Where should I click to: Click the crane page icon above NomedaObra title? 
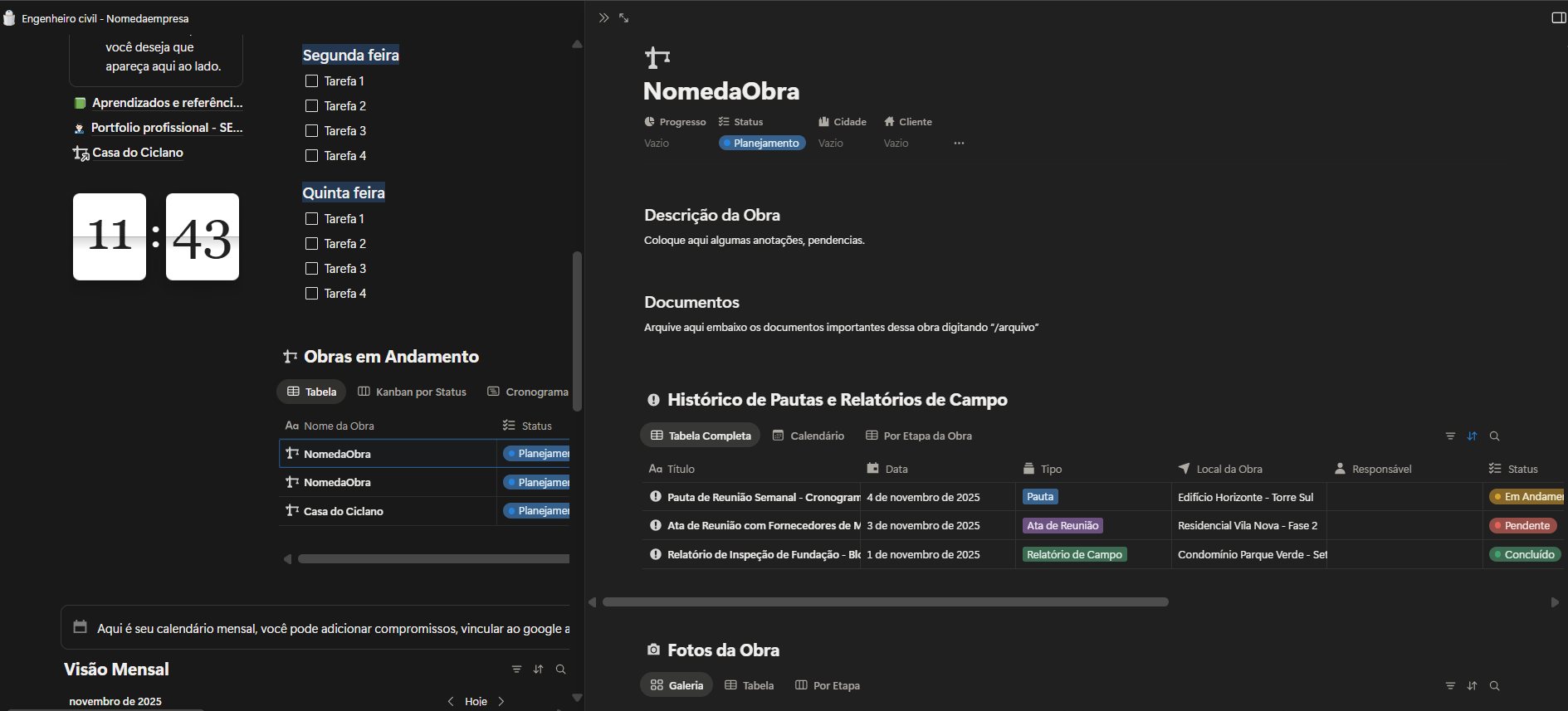point(657,57)
